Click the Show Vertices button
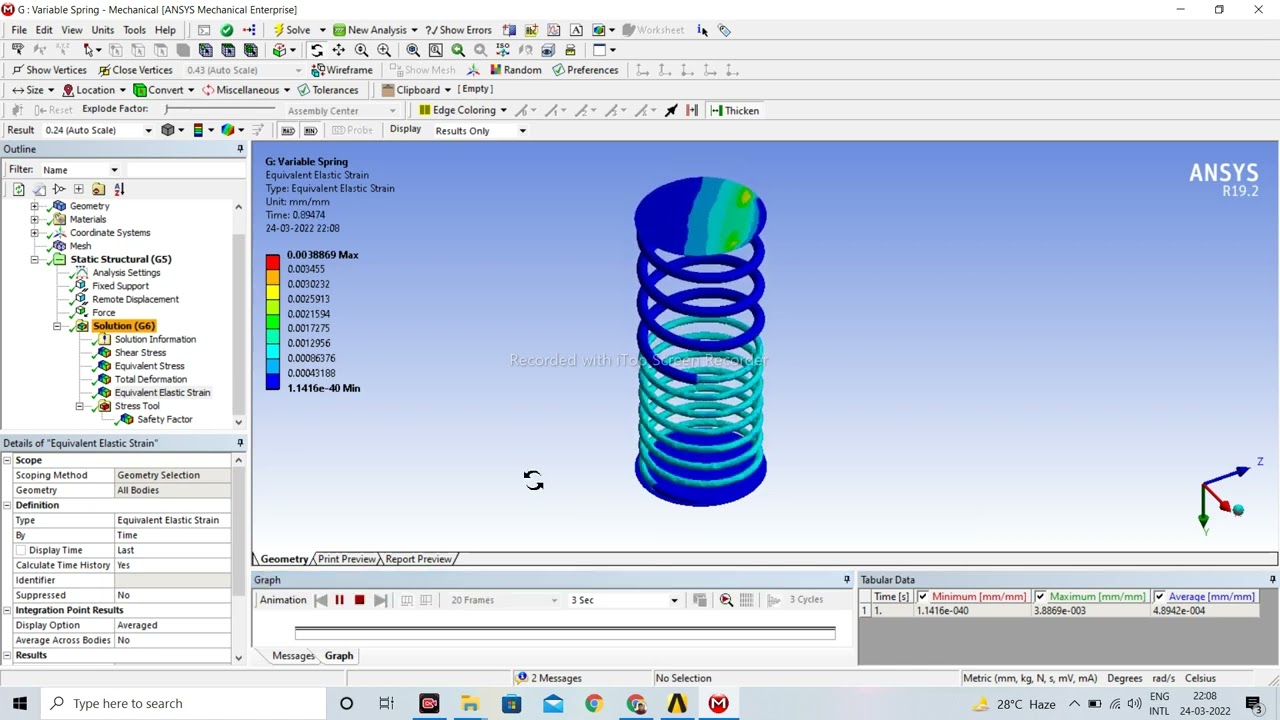The image size is (1280, 720). point(49,70)
